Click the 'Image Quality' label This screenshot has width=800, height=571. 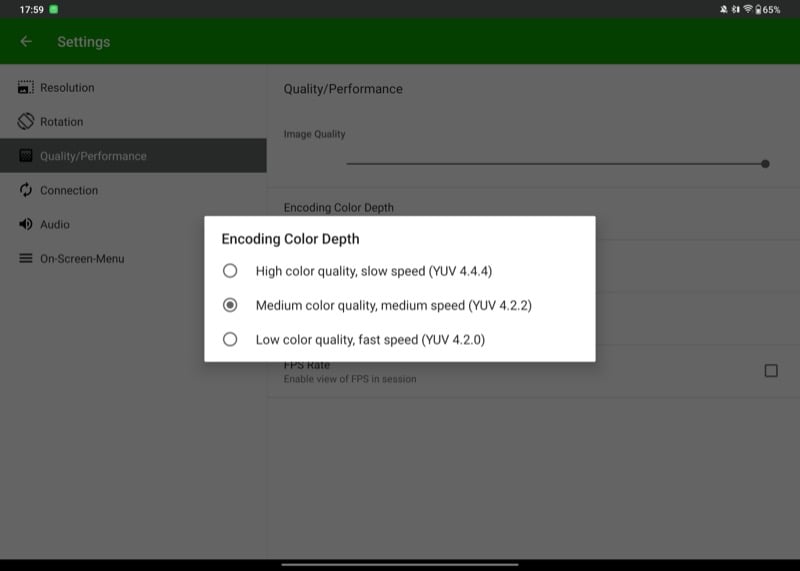point(314,134)
